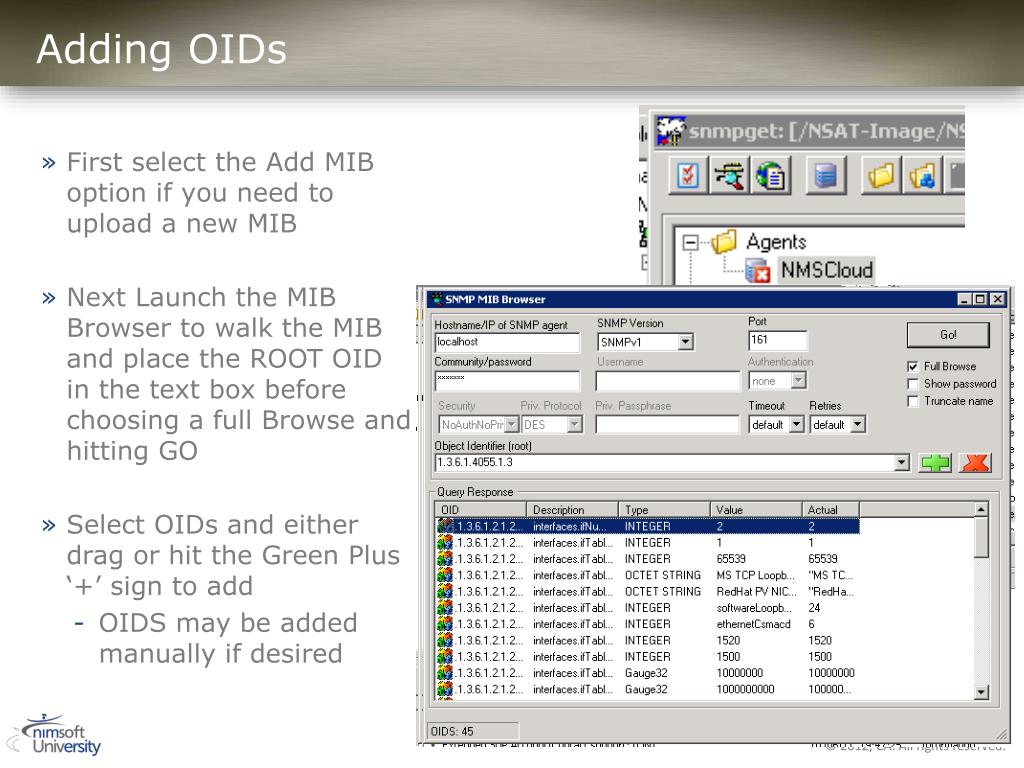Click the checklist icon in snmpget toolbar
1024x768 pixels.
(688, 175)
